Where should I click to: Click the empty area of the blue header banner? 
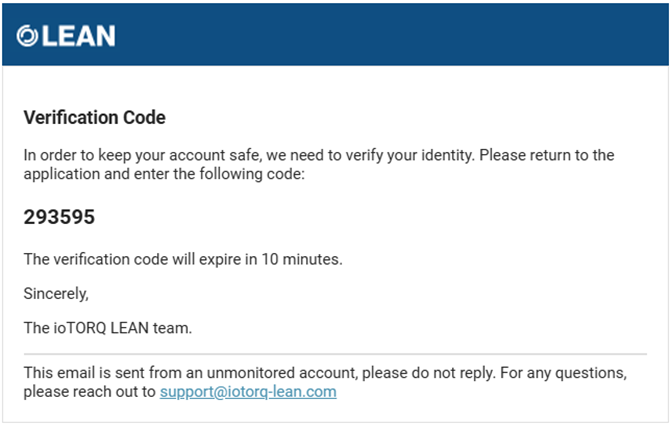tap(385, 35)
